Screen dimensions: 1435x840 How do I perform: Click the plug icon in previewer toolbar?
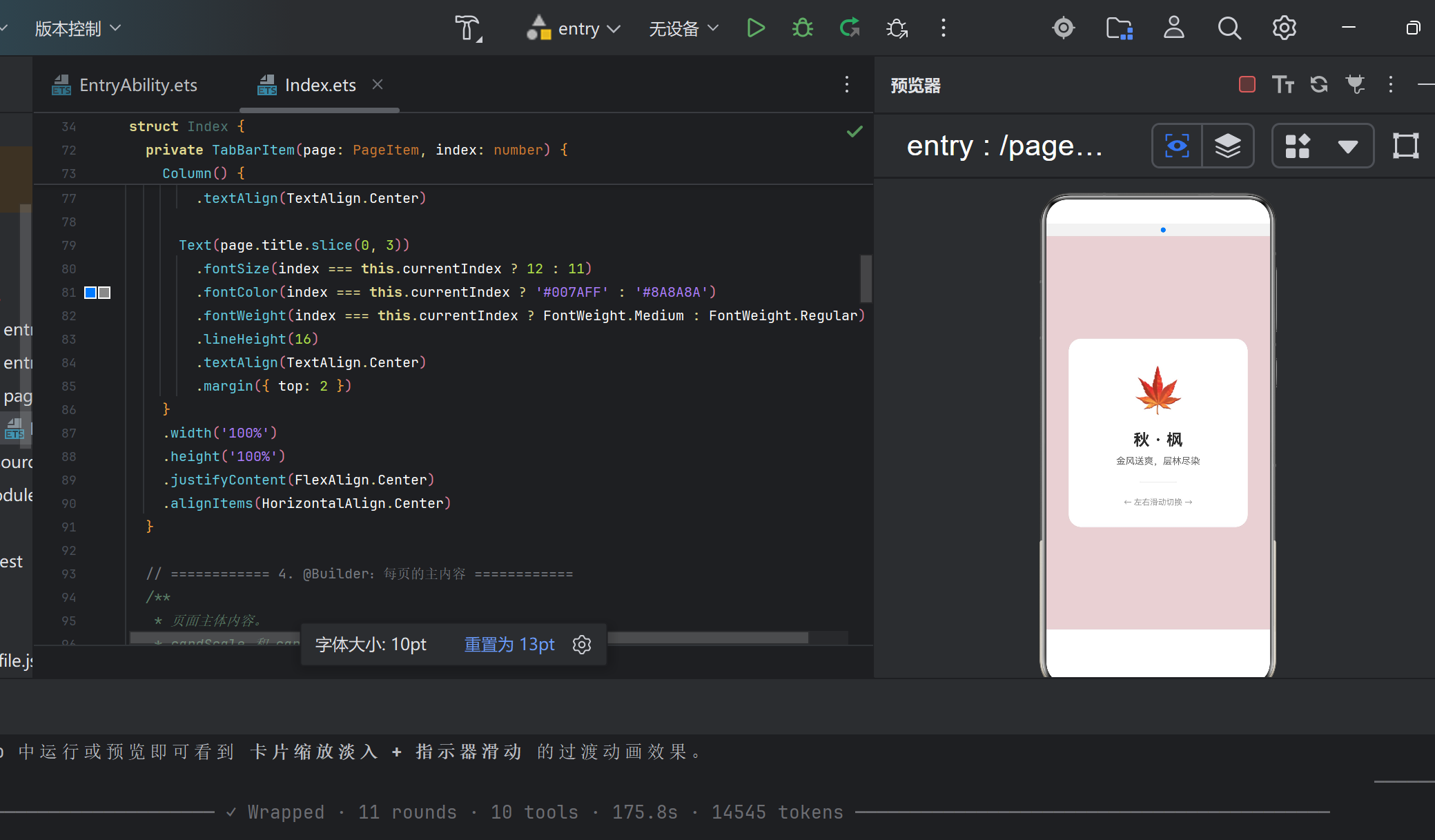click(x=1355, y=84)
